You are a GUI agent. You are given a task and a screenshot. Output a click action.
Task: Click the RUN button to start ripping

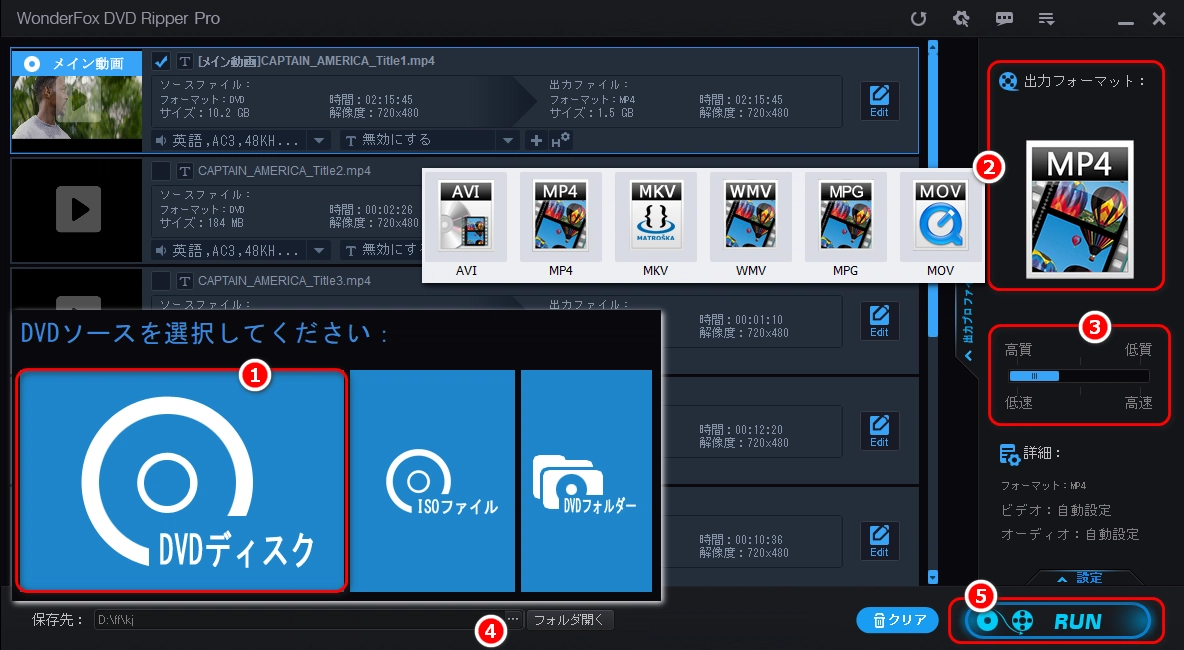[x=1057, y=621]
